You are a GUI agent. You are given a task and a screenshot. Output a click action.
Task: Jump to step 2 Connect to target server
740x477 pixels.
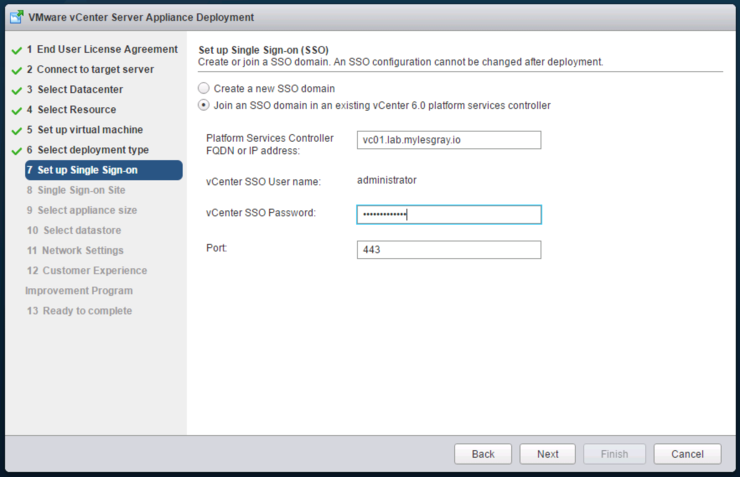click(x=90, y=69)
